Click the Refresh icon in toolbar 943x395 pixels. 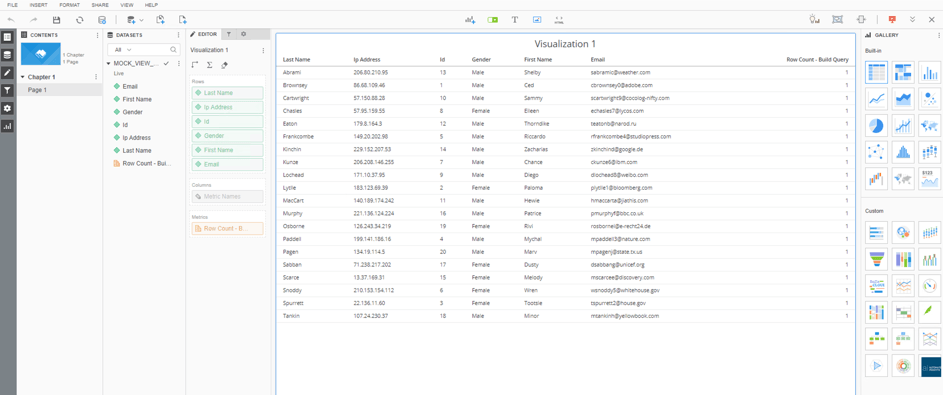click(79, 20)
